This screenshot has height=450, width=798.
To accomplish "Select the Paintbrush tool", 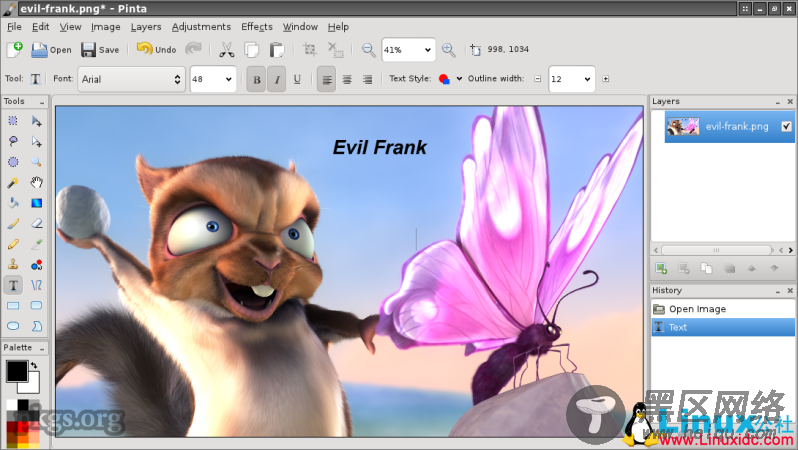I will coord(13,223).
